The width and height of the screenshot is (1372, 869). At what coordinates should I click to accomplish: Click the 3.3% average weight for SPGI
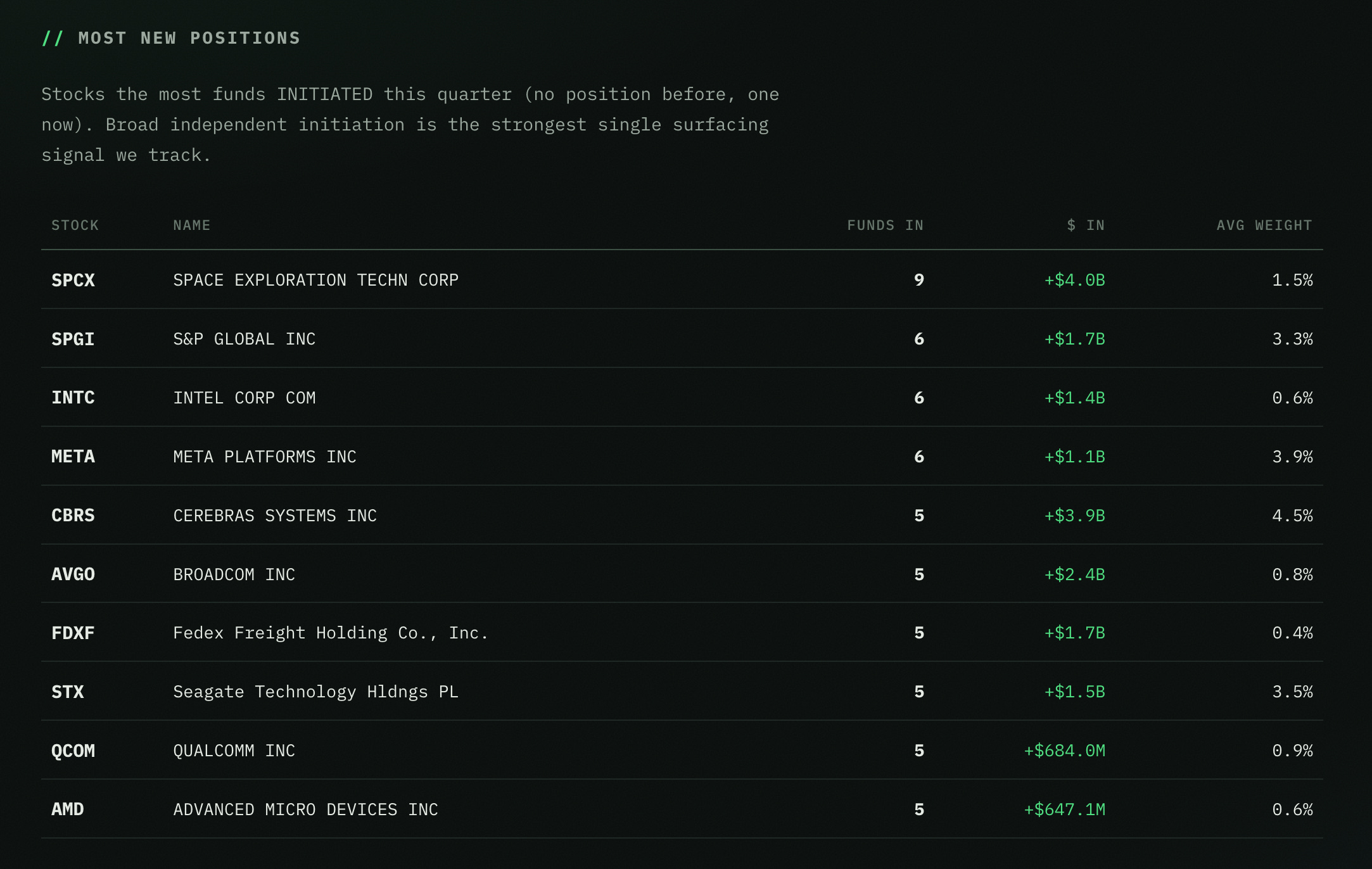click(x=1292, y=339)
